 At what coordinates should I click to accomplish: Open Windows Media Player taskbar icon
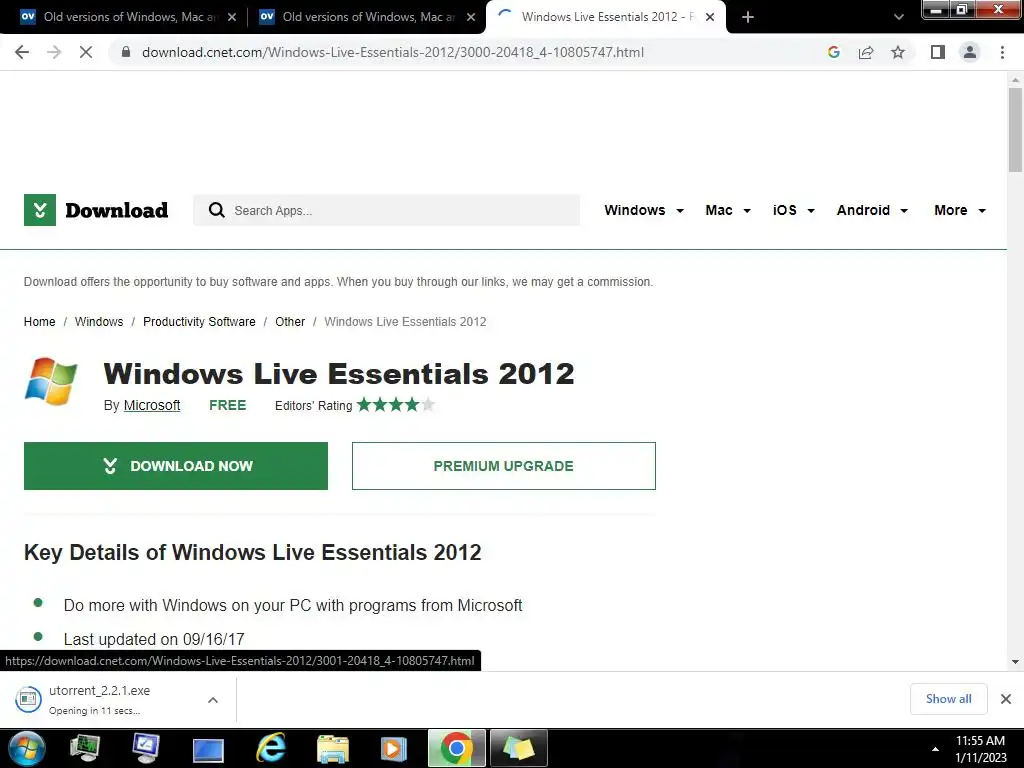393,748
